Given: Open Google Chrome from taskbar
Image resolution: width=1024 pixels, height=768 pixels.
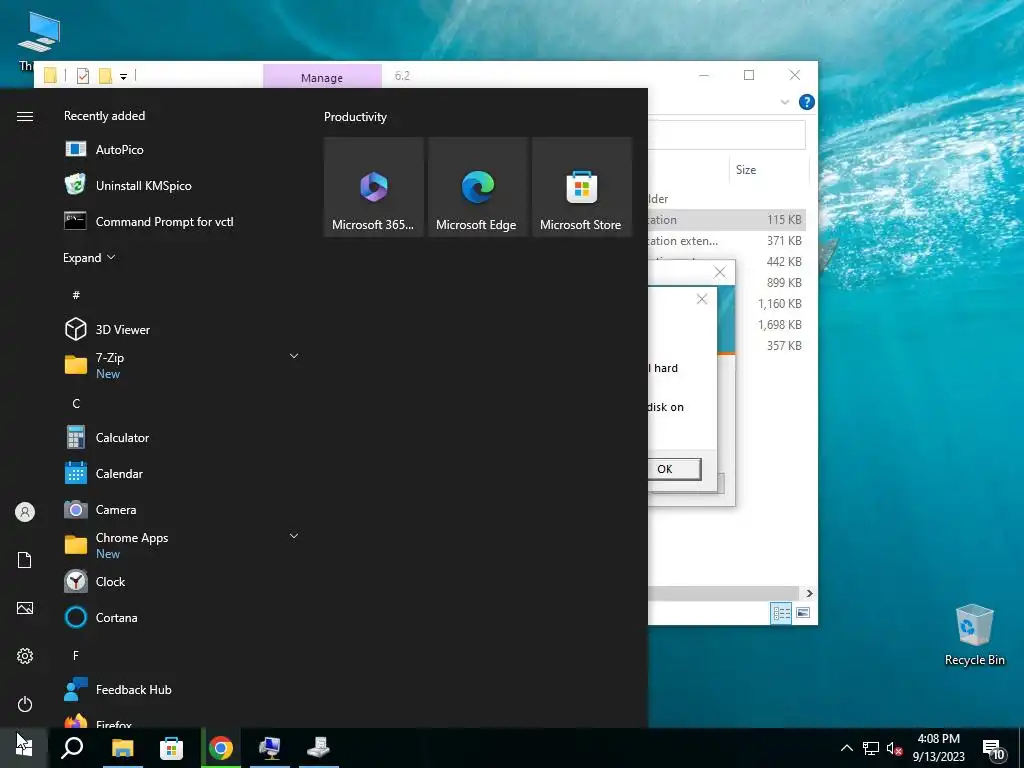Looking at the screenshot, I should click(221, 748).
